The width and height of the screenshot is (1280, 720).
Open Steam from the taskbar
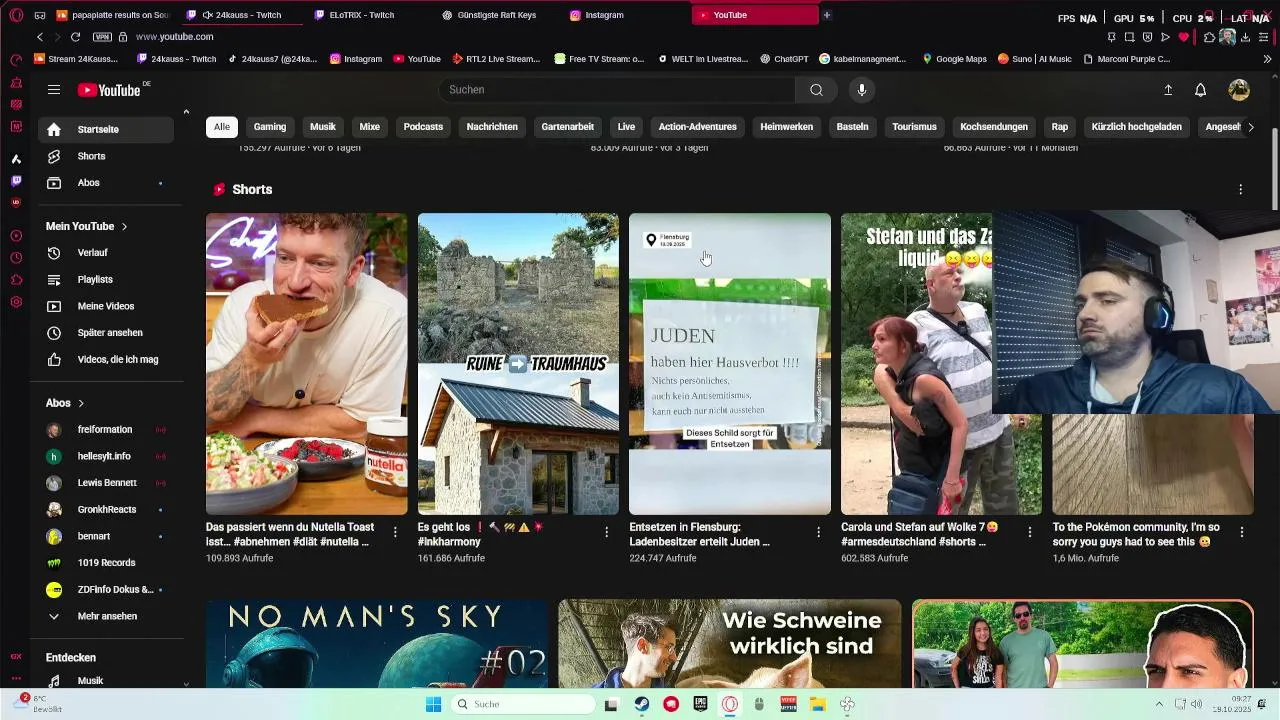[x=642, y=704]
